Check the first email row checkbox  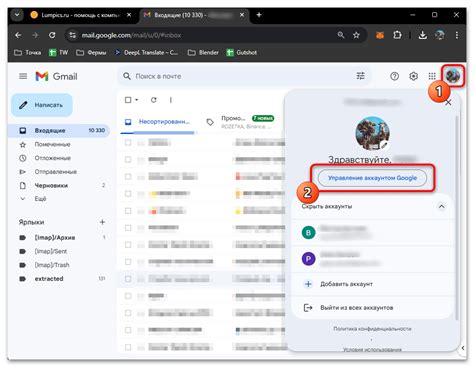[128, 143]
